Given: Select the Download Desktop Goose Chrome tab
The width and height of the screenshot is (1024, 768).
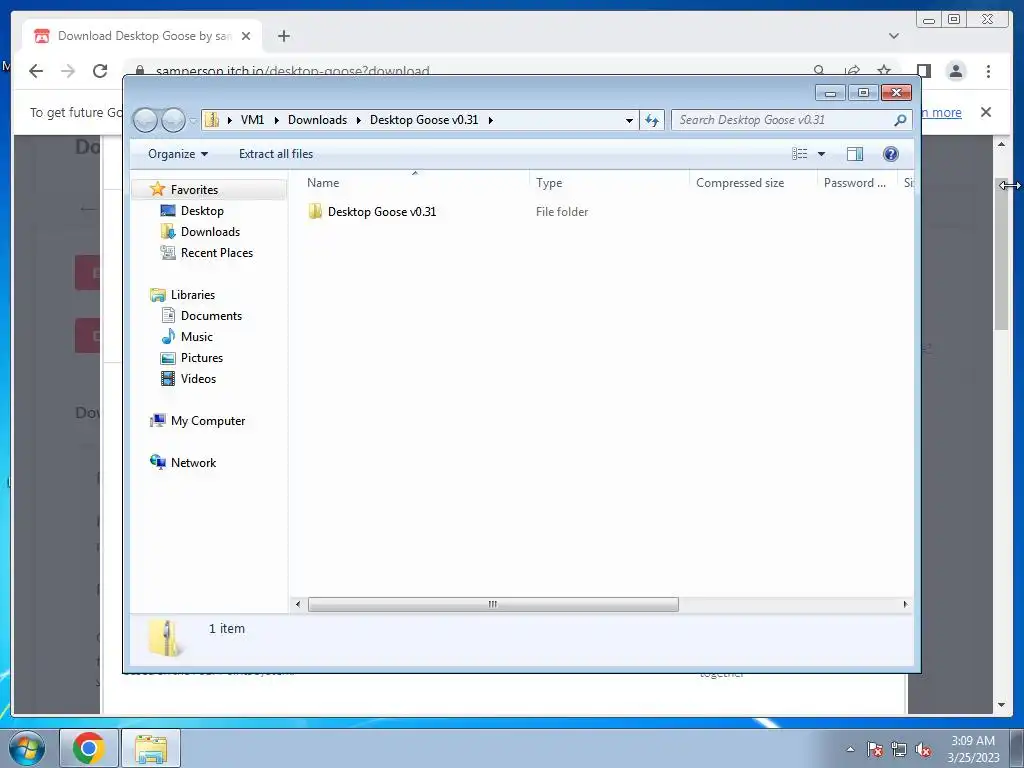Looking at the screenshot, I should point(142,36).
